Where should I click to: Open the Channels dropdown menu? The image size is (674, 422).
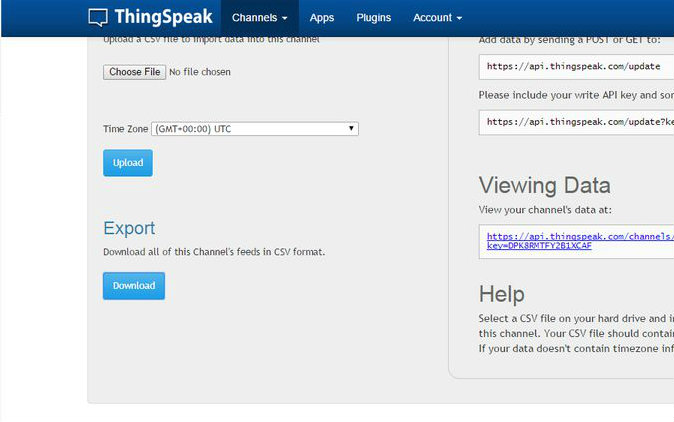(259, 18)
